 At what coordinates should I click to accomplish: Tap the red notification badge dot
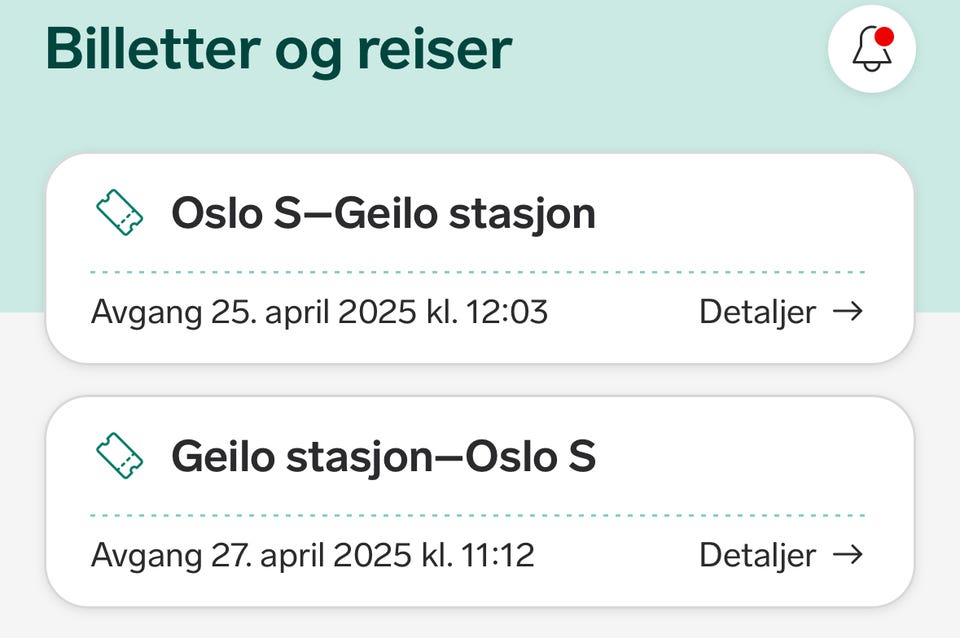tap(883, 38)
